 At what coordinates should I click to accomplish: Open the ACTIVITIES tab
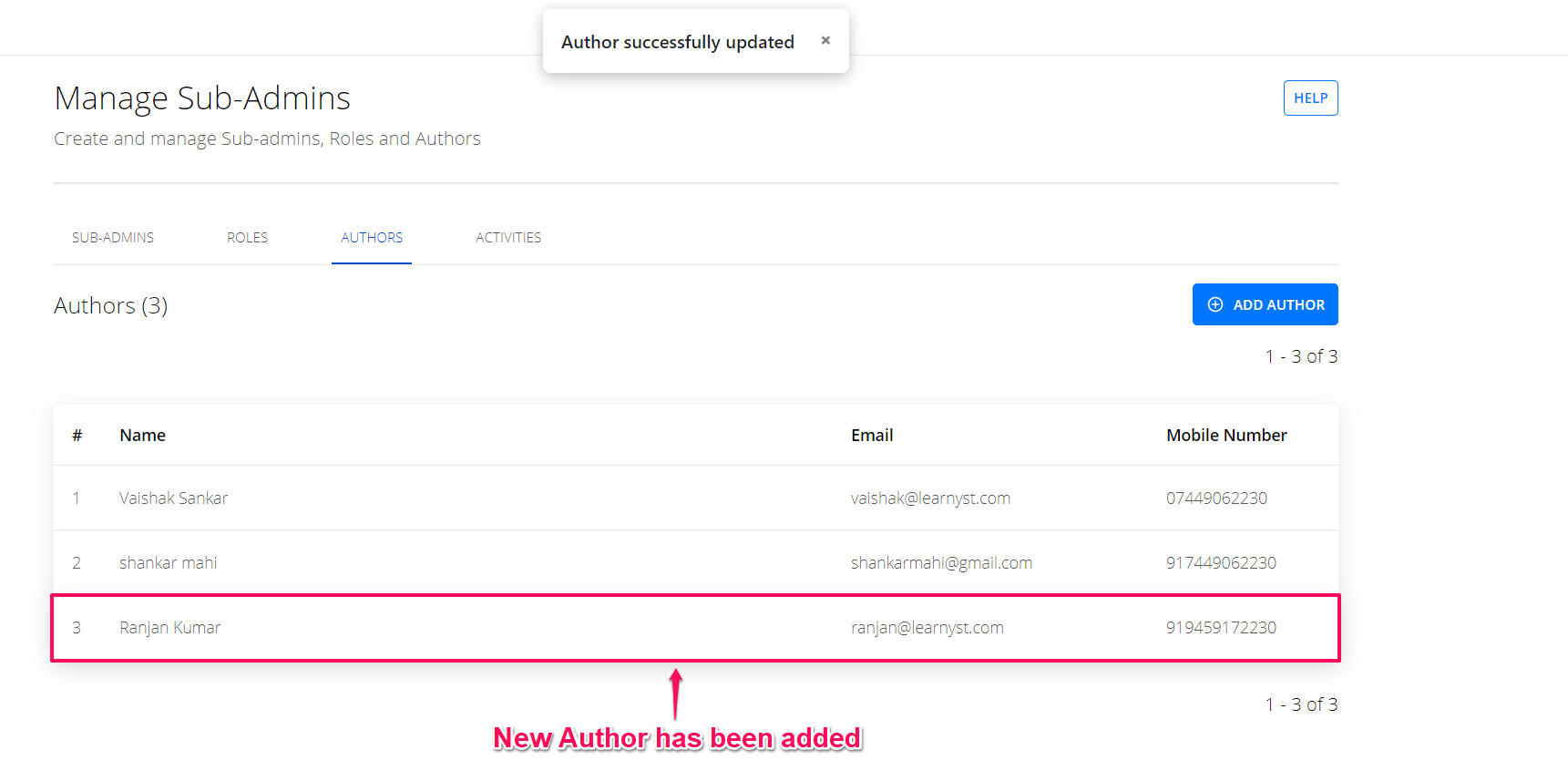508,238
